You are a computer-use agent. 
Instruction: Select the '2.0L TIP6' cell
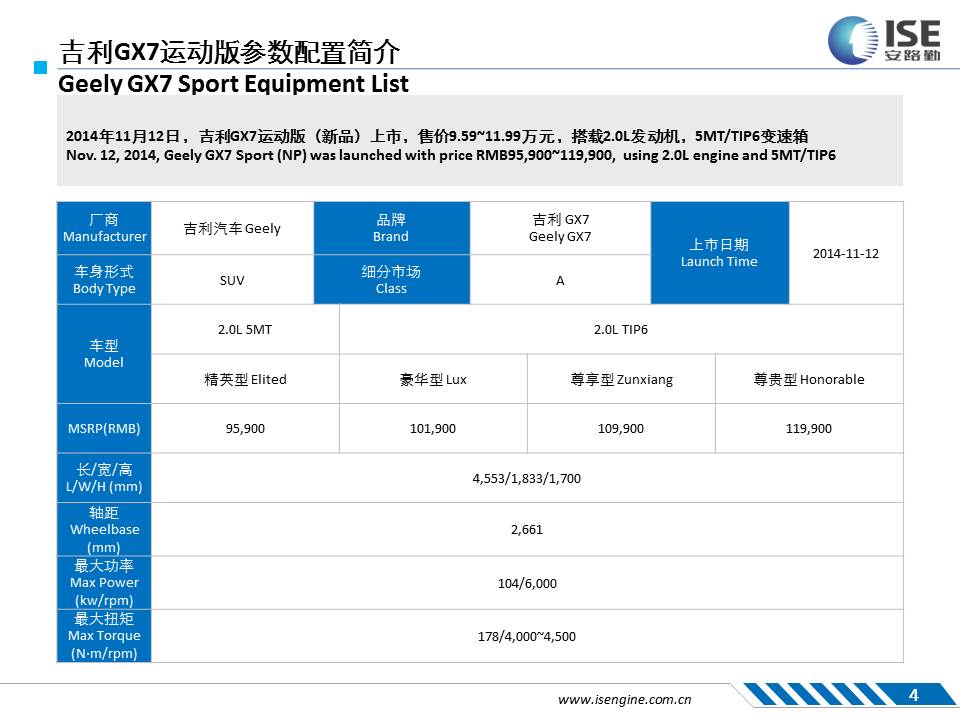(621, 329)
